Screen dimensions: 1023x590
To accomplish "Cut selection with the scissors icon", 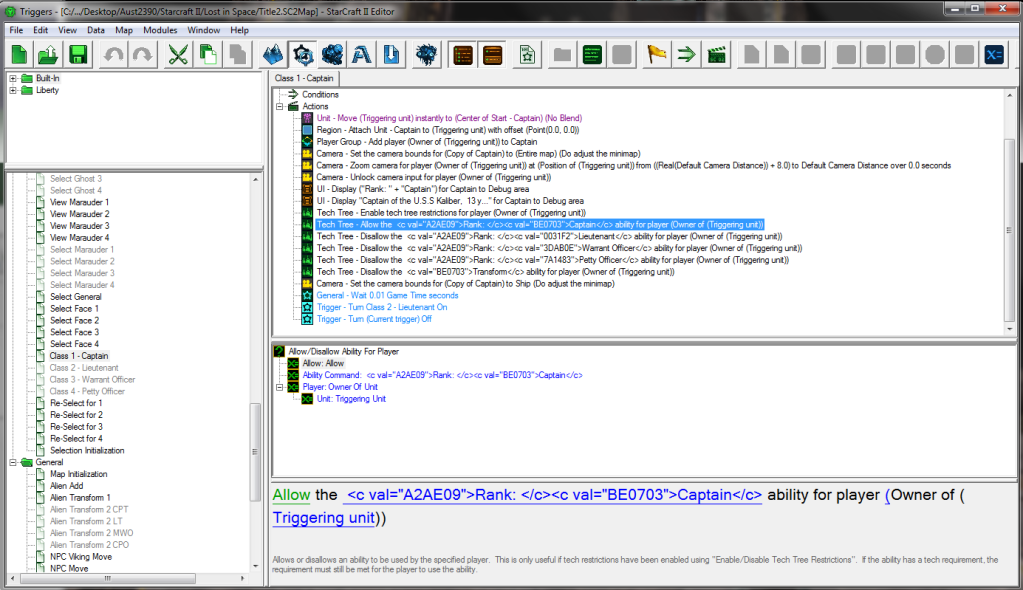I will [178, 55].
